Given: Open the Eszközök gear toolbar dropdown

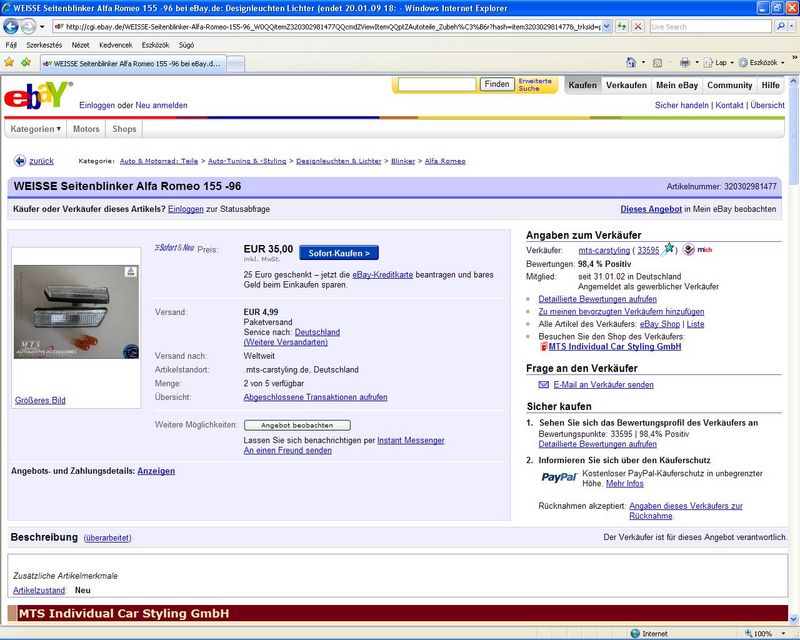Looking at the screenshot, I should point(762,63).
